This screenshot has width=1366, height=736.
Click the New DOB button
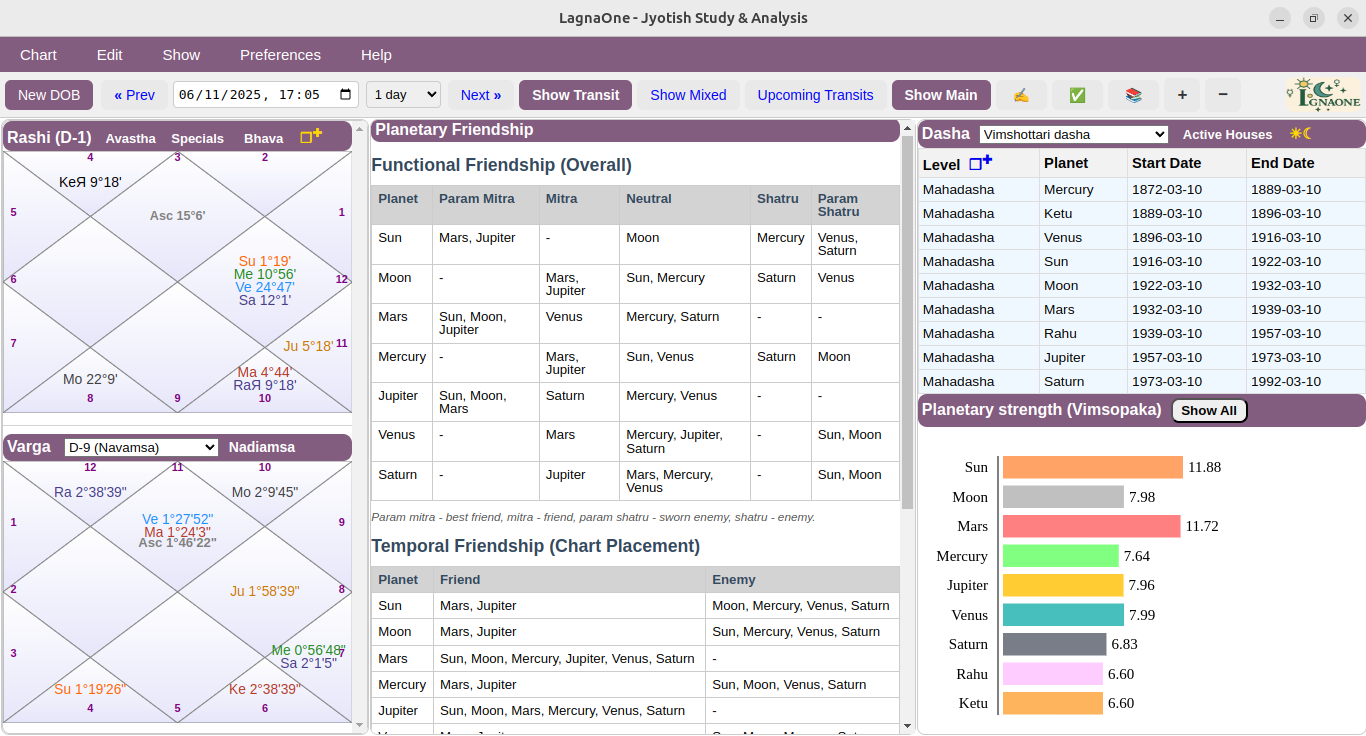coord(49,94)
